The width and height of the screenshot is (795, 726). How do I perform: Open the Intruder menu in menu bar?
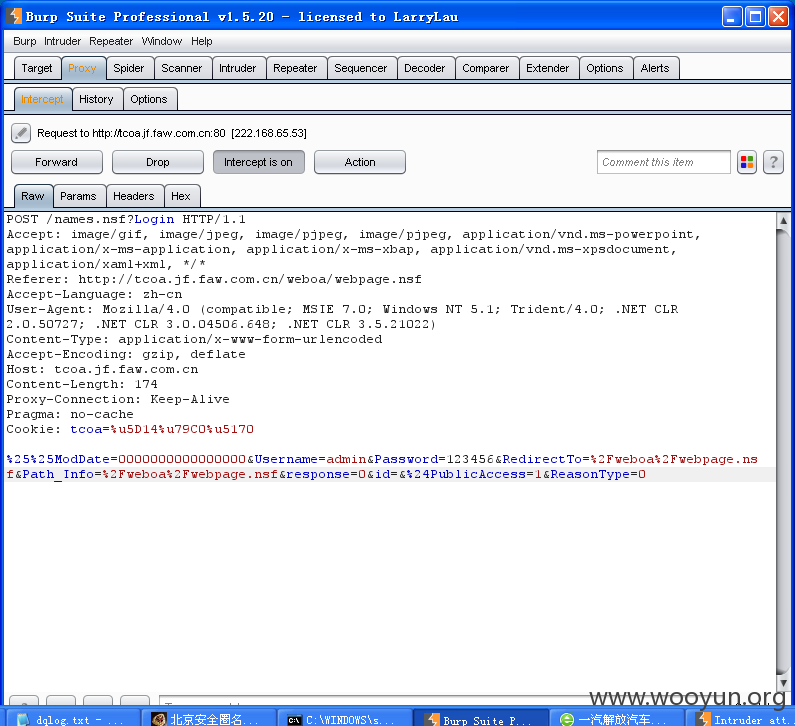pos(62,42)
